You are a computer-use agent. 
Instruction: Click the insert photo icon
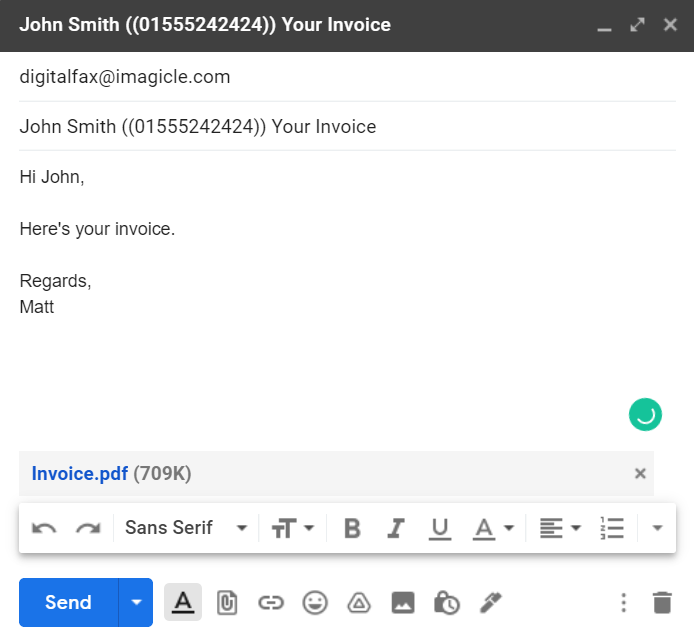(403, 602)
